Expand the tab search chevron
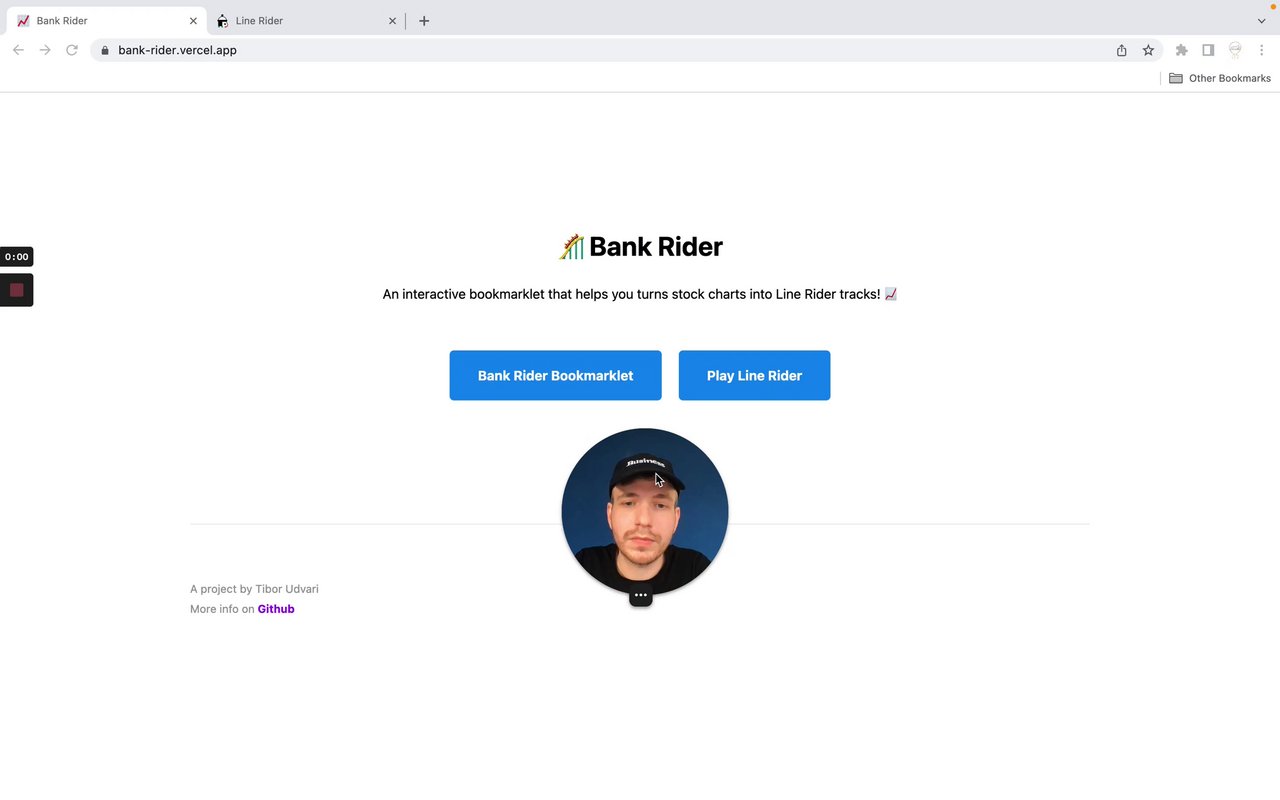Image resolution: width=1280 pixels, height=800 pixels. pos(1262,21)
